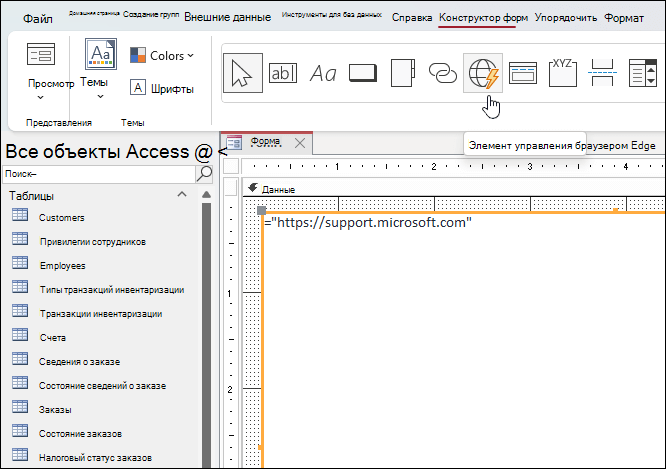Close the Форма tab

coord(300,143)
